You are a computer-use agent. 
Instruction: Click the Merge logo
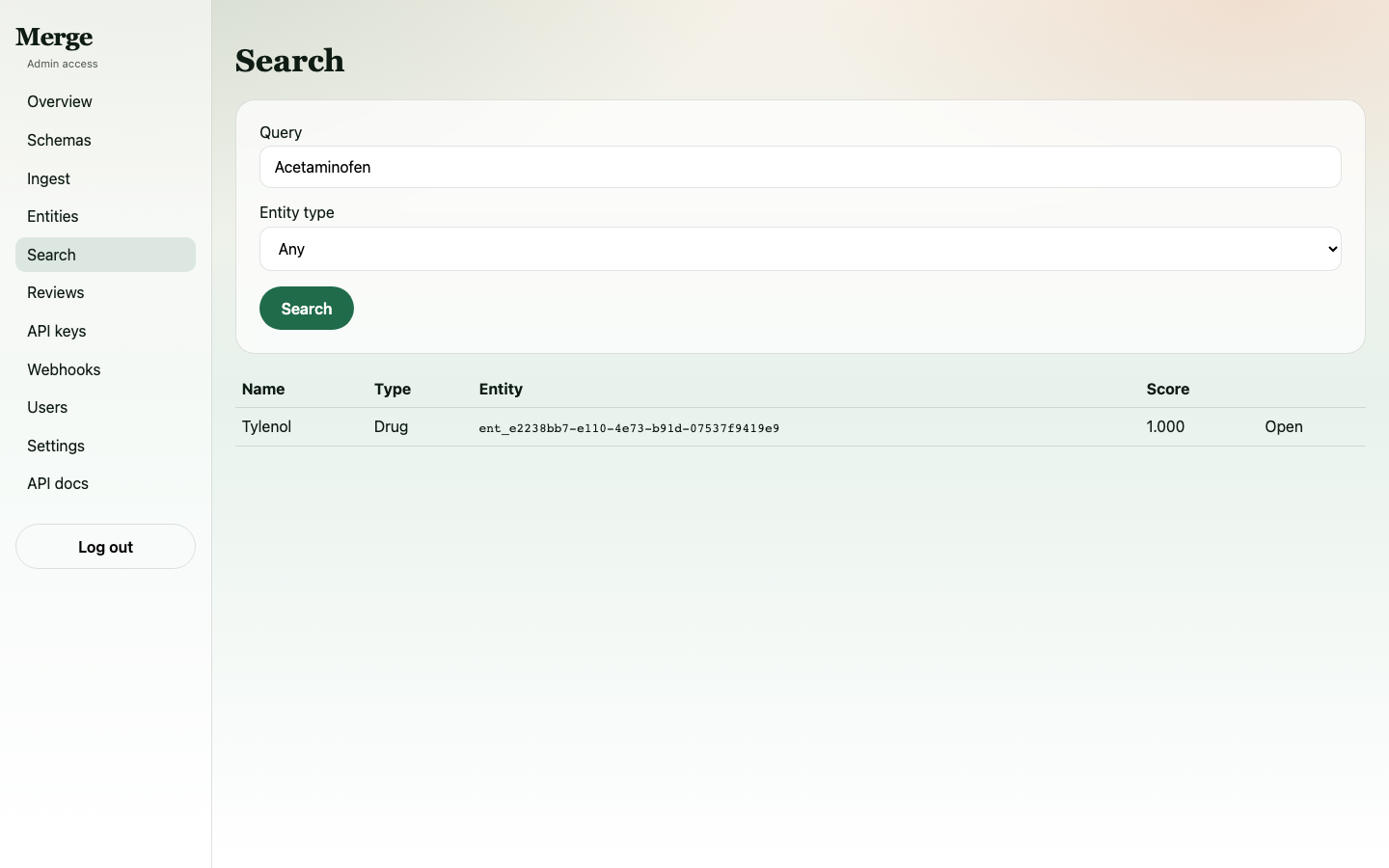[54, 38]
